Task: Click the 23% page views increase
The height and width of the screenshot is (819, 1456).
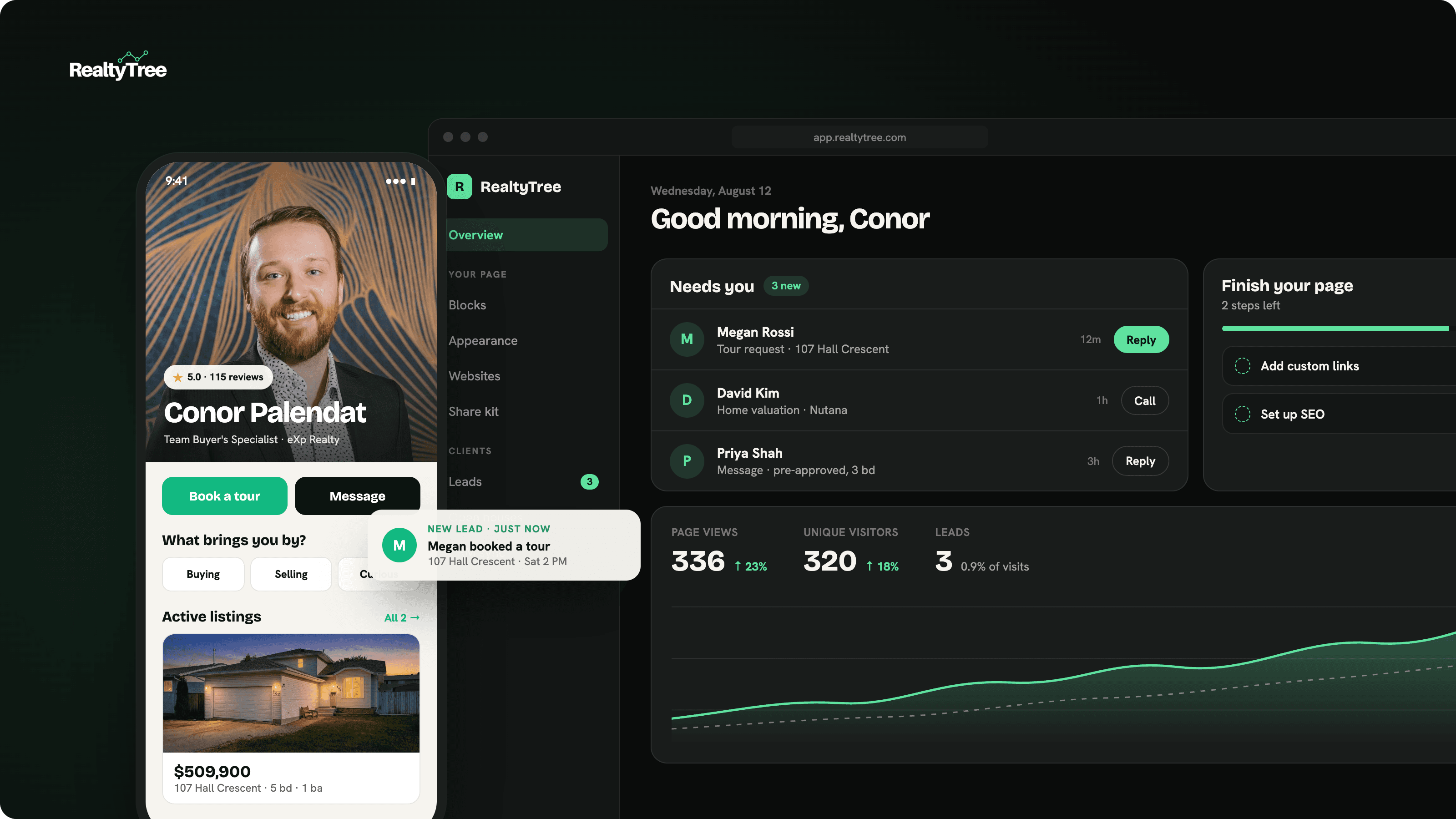Action: tap(751, 566)
